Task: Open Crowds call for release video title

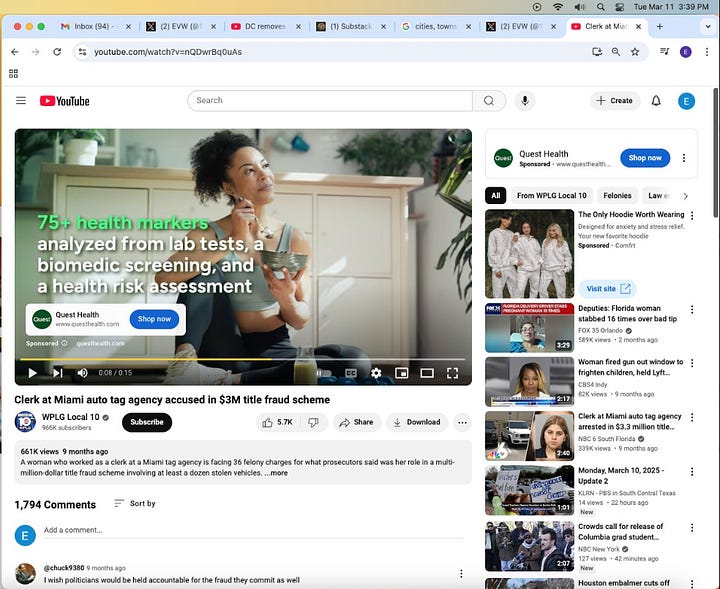Action: (x=620, y=532)
